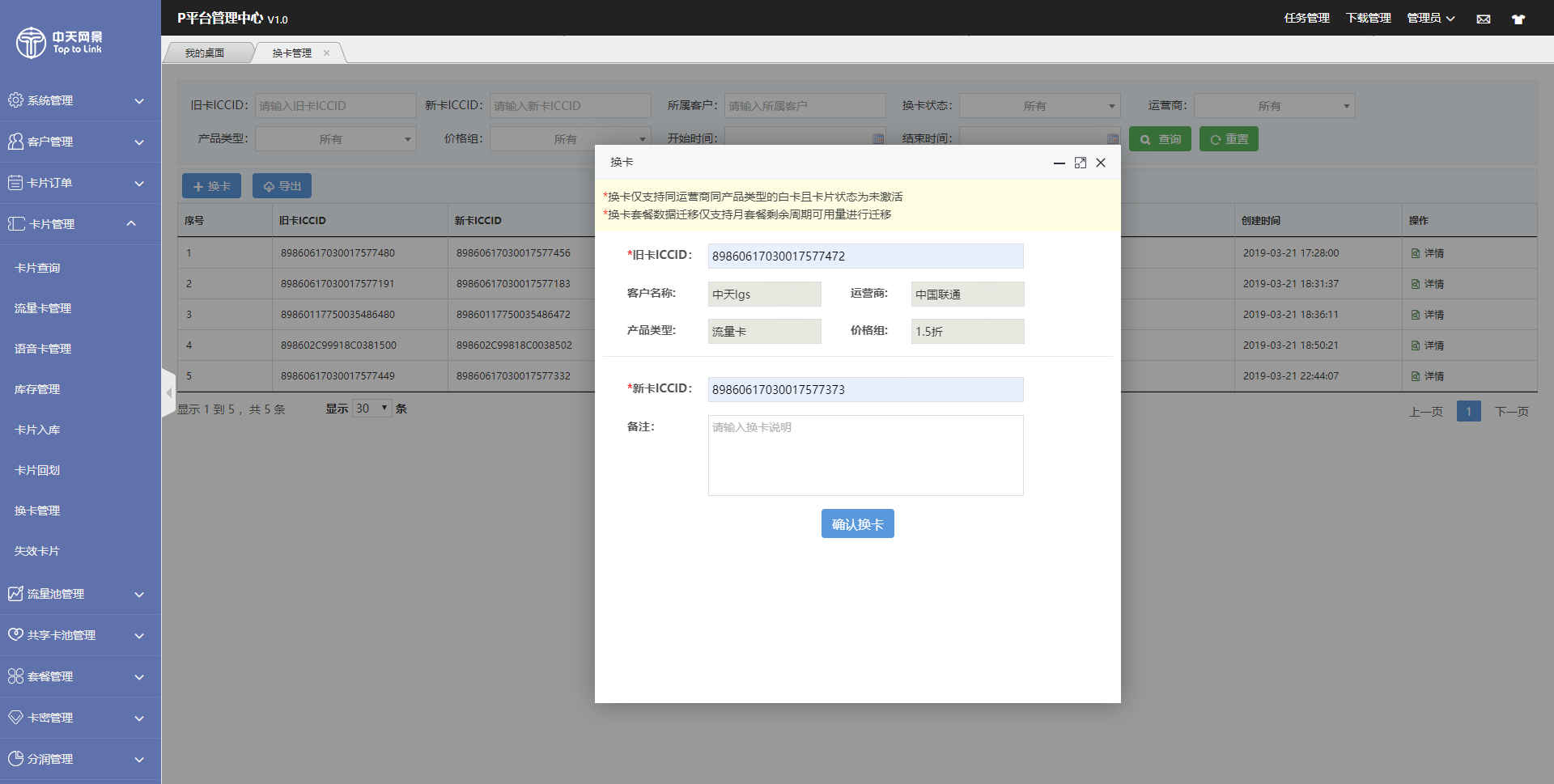Expand the 流量池管理 chevron
This screenshot has width=1554, height=784.
click(139, 595)
